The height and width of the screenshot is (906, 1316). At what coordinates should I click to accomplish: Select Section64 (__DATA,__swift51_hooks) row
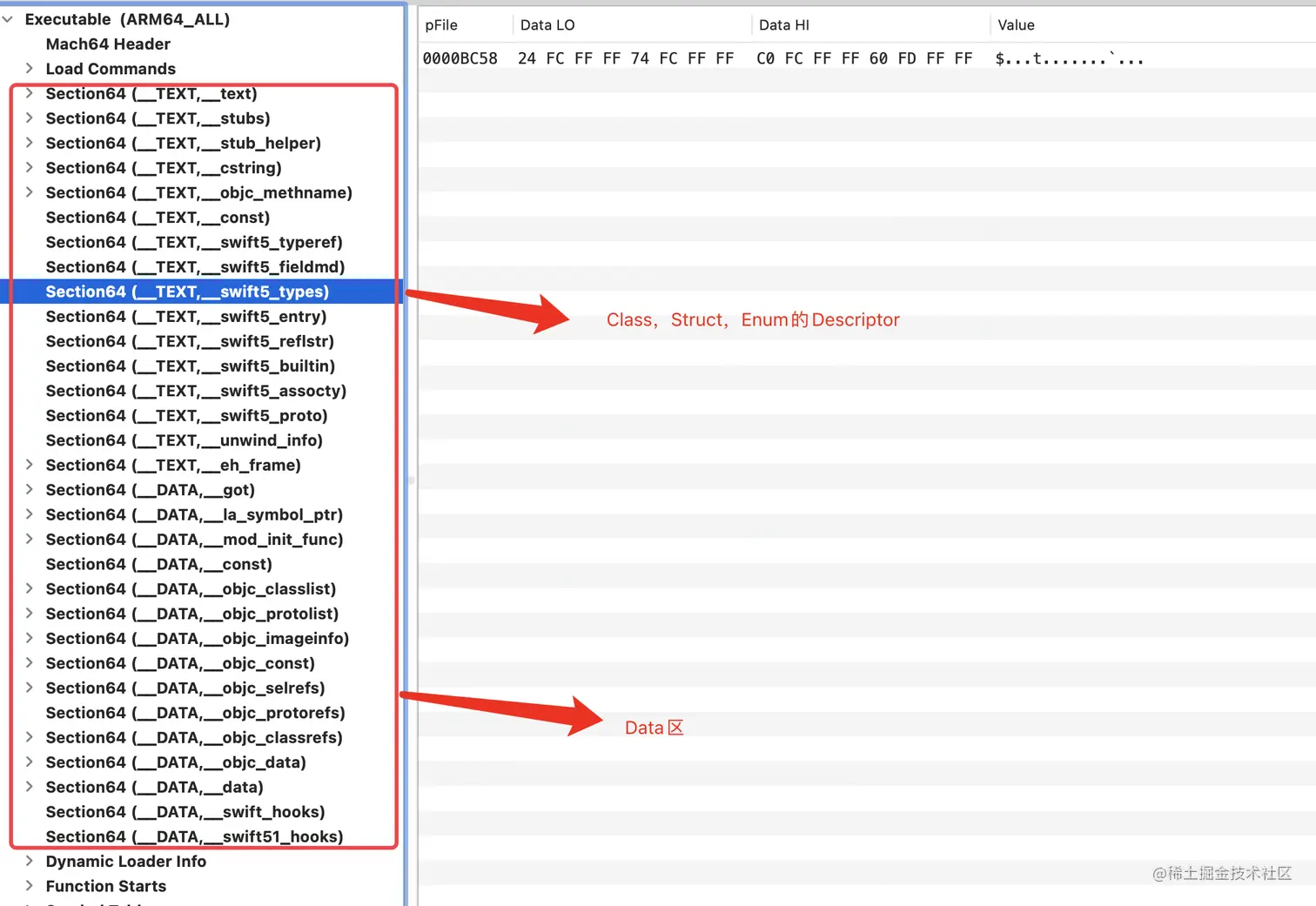(x=202, y=836)
